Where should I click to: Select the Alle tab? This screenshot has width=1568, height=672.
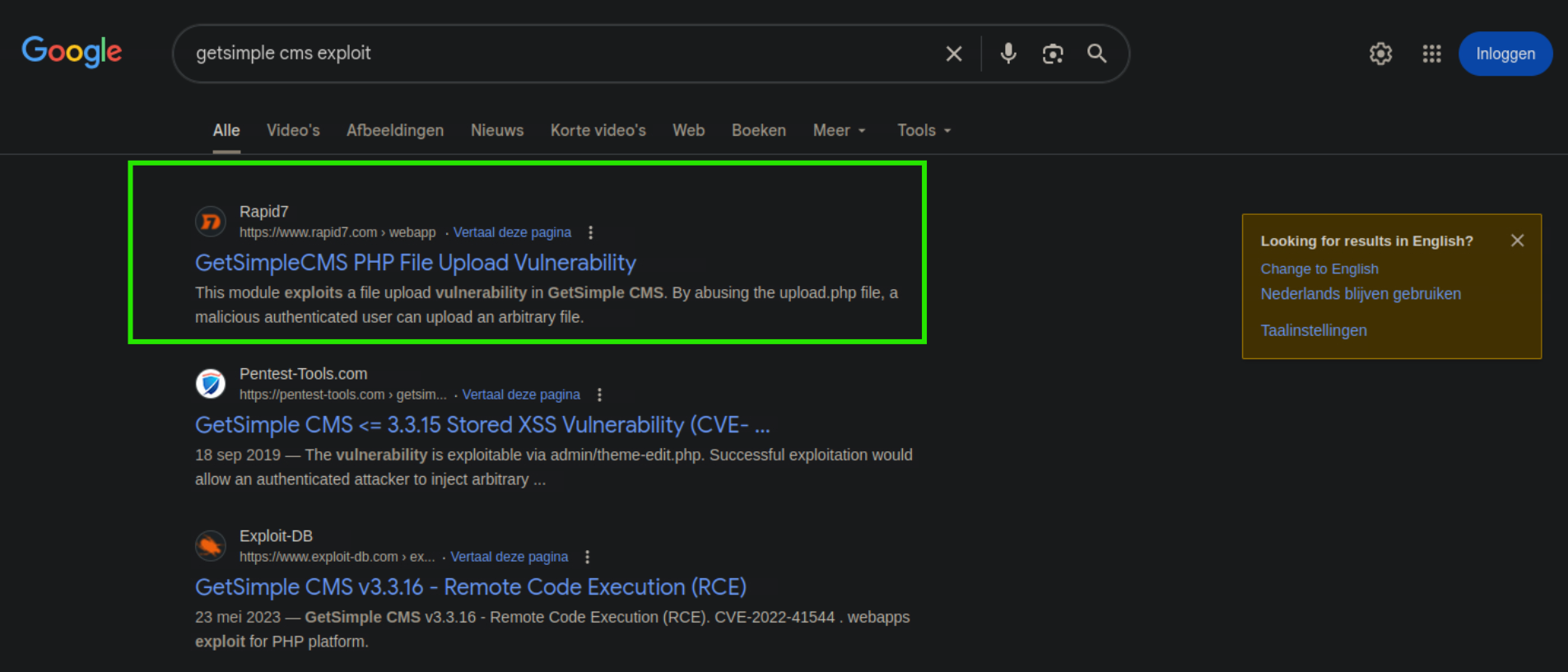(226, 130)
